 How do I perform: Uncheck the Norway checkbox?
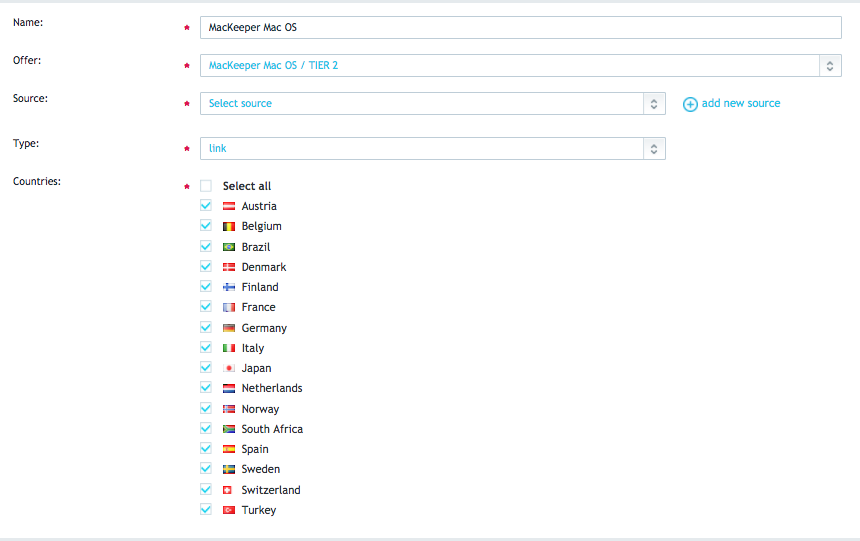coord(206,408)
